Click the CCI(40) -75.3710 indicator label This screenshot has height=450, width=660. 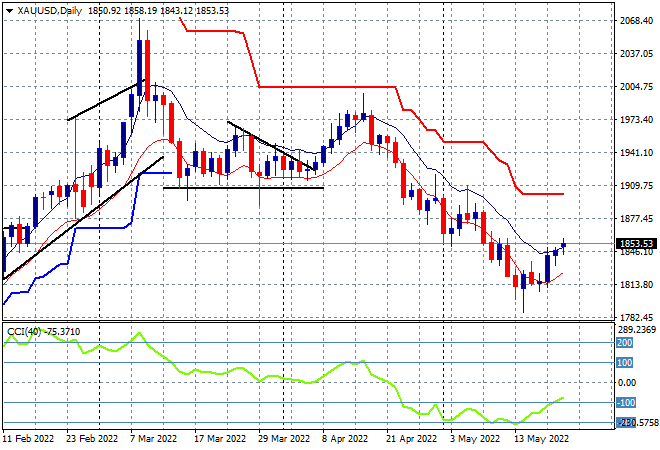tap(43, 332)
